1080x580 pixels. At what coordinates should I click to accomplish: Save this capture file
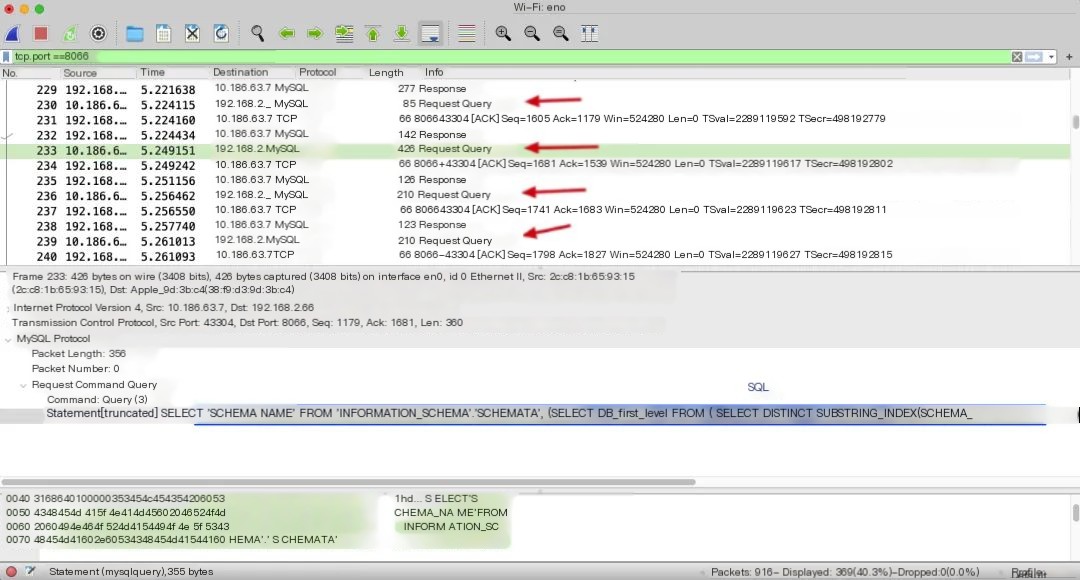click(x=163, y=33)
